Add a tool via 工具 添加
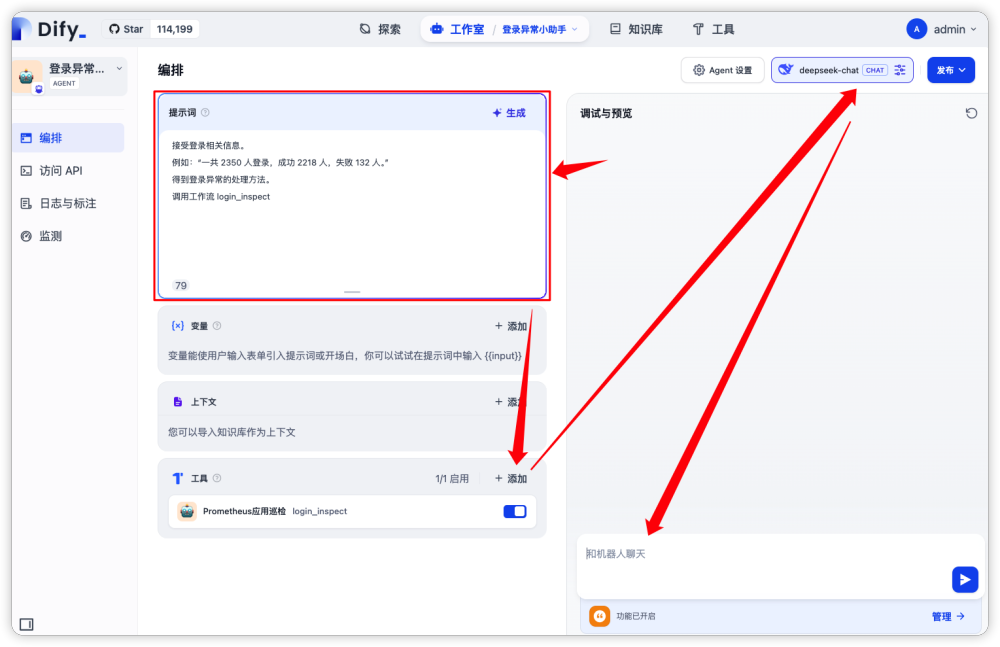This screenshot has width=1000, height=647. coord(511,479)
